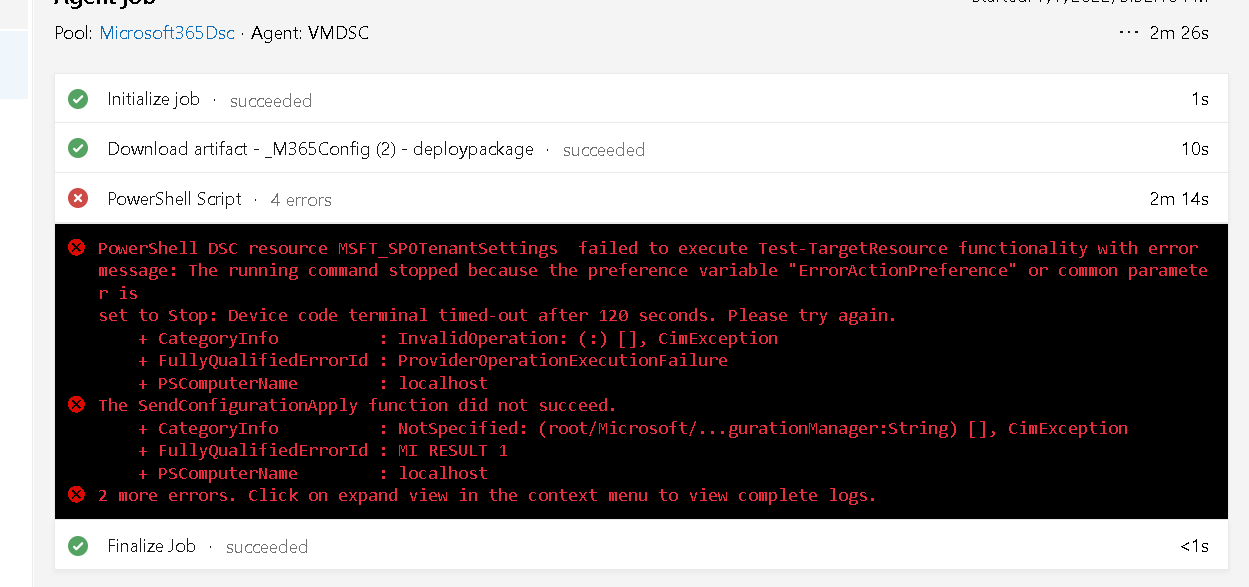Click the 2m 14s duration of PowerShell Script
Image resolution: width=1249 pixels, height=587 pixels.
pos(1178,197)
